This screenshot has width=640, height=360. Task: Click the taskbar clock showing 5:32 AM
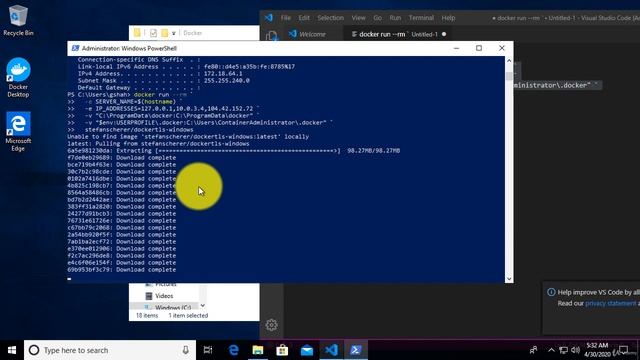(597, 350)
